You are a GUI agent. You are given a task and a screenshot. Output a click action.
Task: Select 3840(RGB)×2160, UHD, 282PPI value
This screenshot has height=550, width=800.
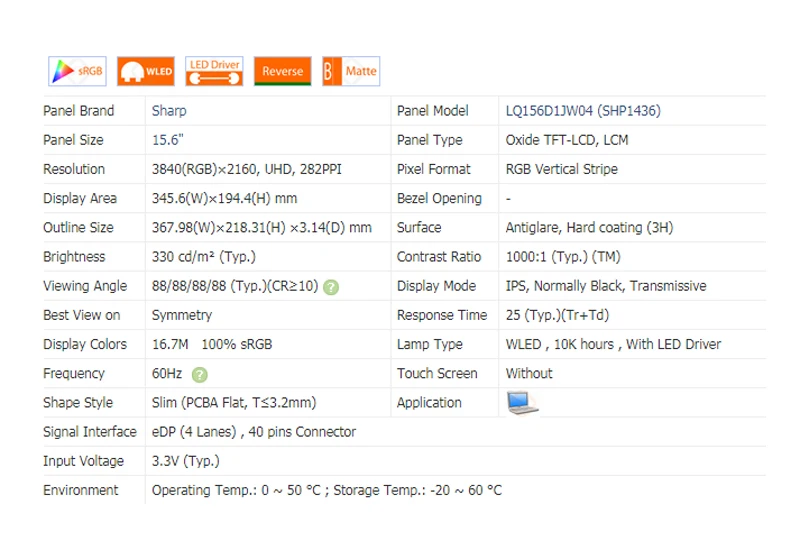(247, 169)
